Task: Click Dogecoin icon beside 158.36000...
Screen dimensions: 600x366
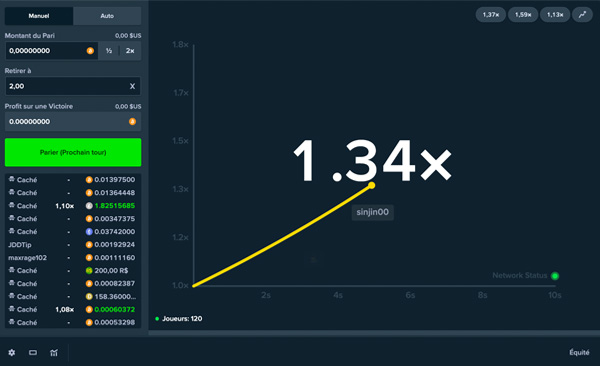Action: click(89, 297)
